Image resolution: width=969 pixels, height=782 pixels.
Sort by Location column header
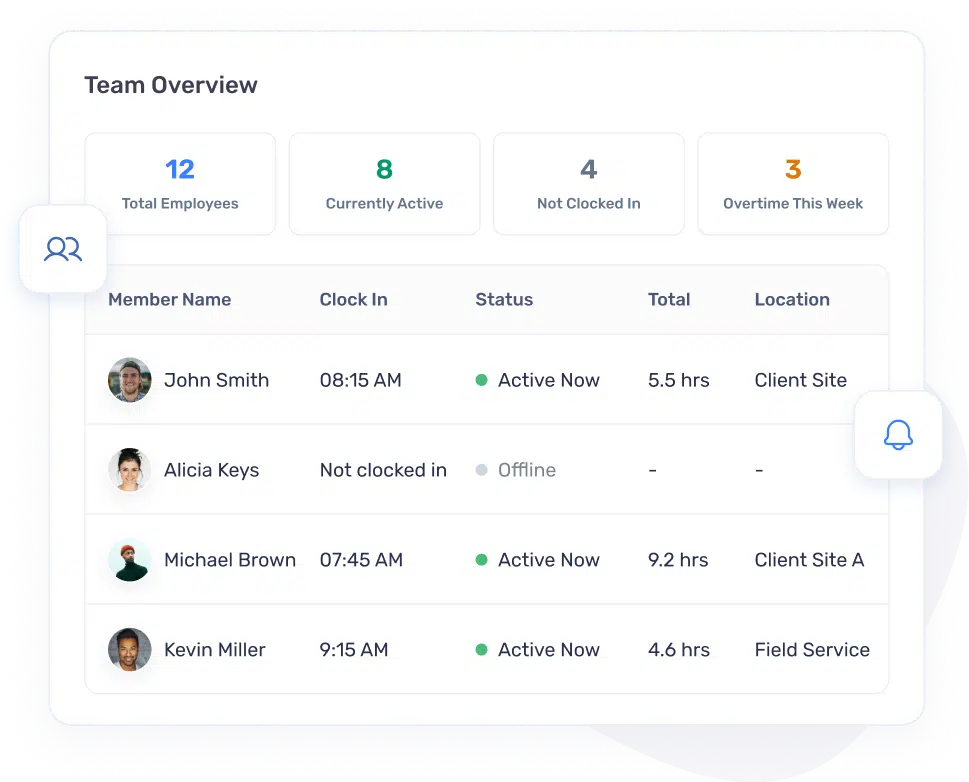coord(792,299)
